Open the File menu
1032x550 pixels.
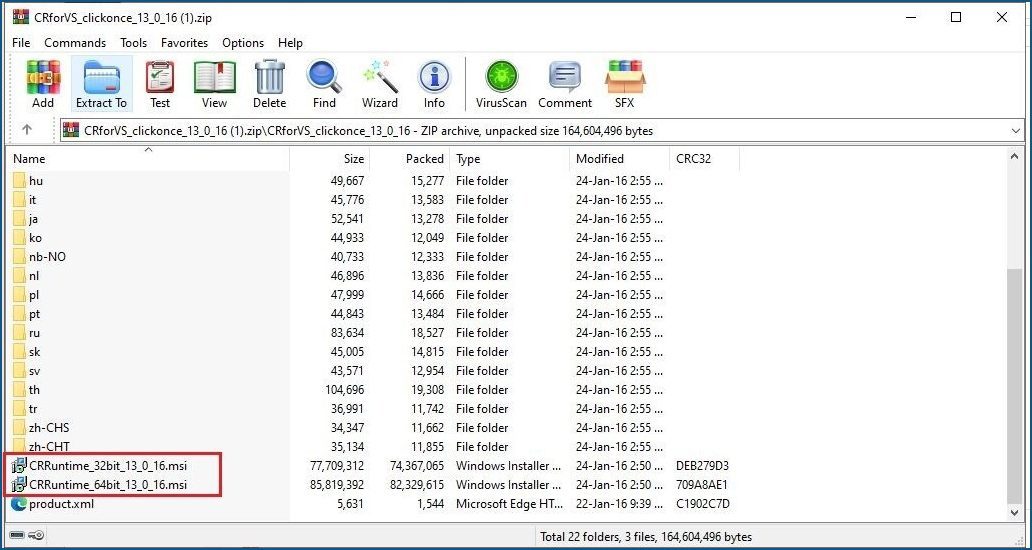tap(21, 43)
